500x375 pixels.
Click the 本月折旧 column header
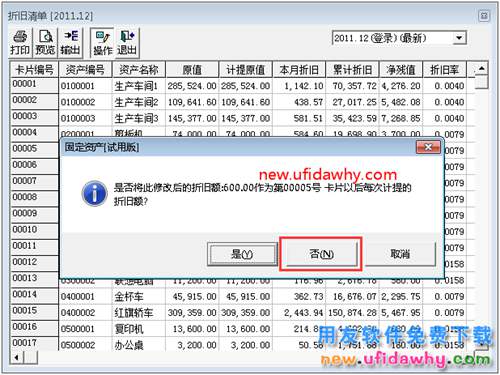pos(299,70)
